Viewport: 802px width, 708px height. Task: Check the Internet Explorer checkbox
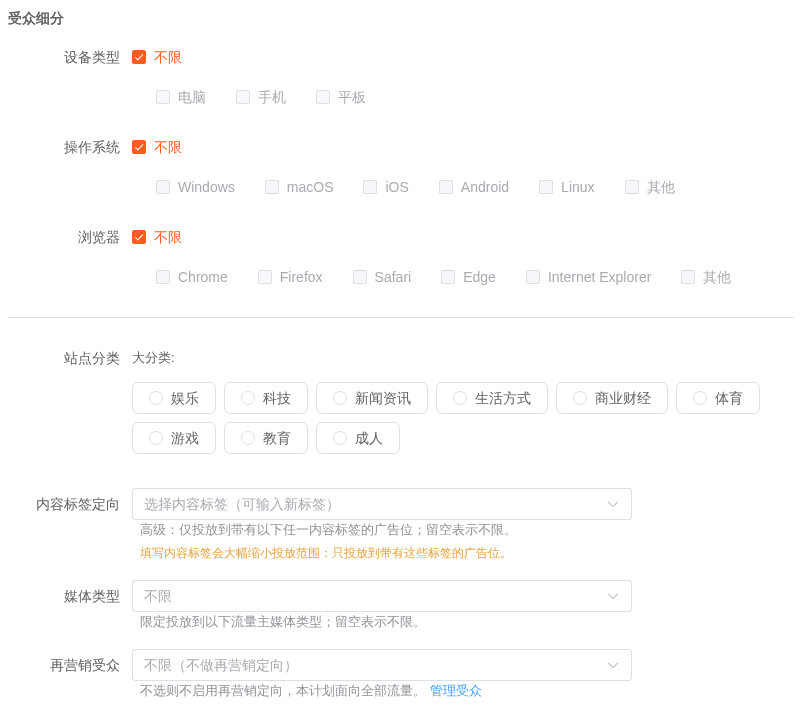coord(533,277)
